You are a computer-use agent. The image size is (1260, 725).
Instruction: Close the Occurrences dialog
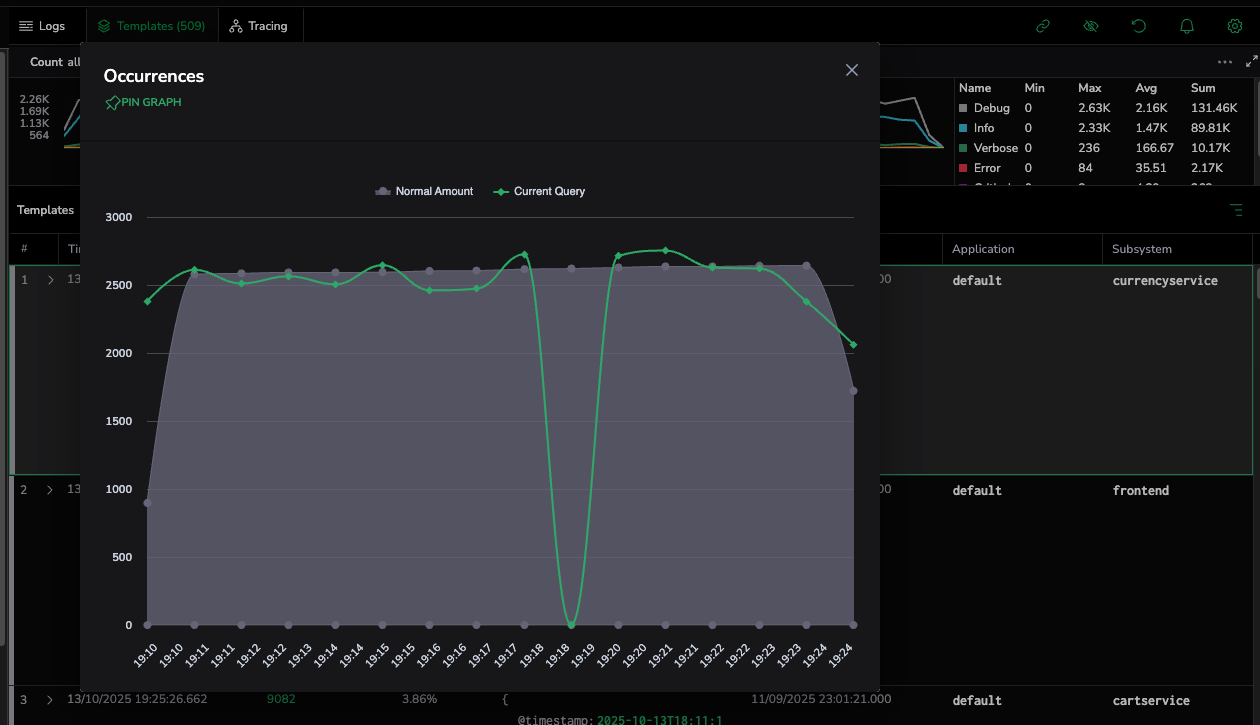click(852, 70)
